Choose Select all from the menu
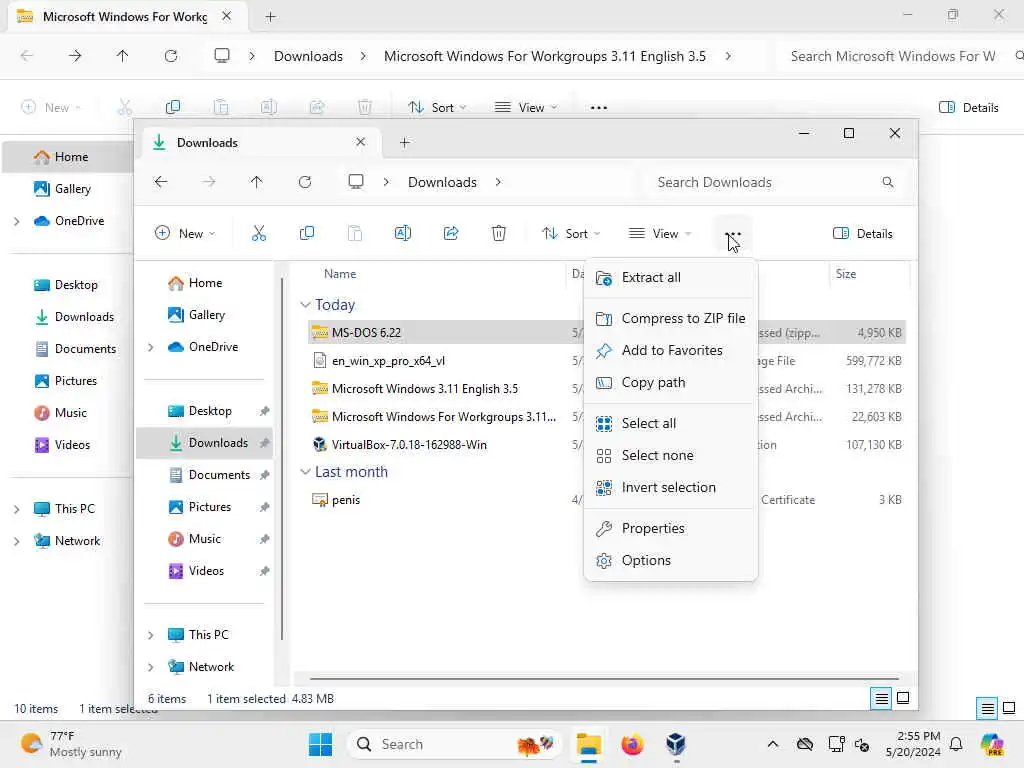 tap(671, 423)
